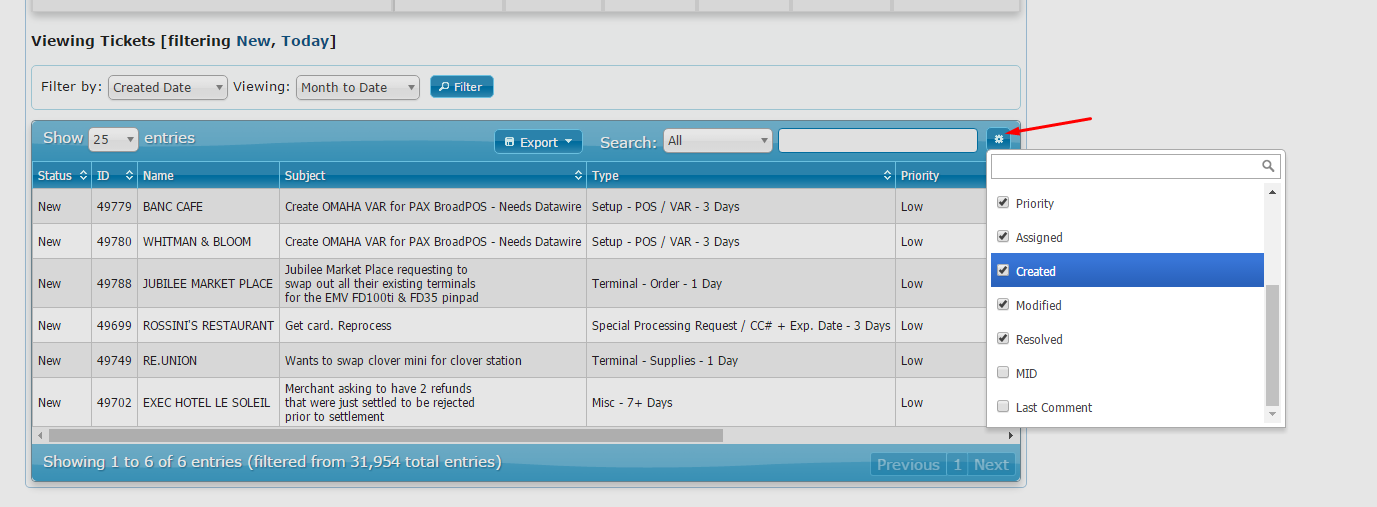
Task: Enable the Last Comment column checkbox
Action: (x=1003, y=407)
